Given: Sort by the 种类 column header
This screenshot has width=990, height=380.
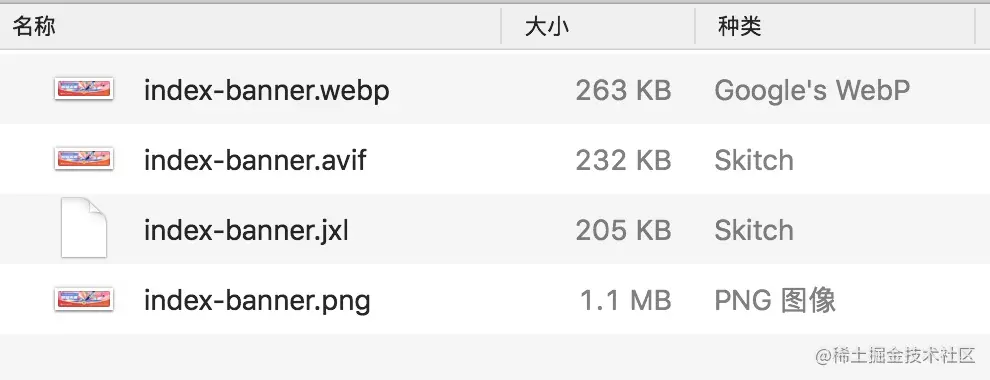Looking at the screenshot, I should (739, 27).
